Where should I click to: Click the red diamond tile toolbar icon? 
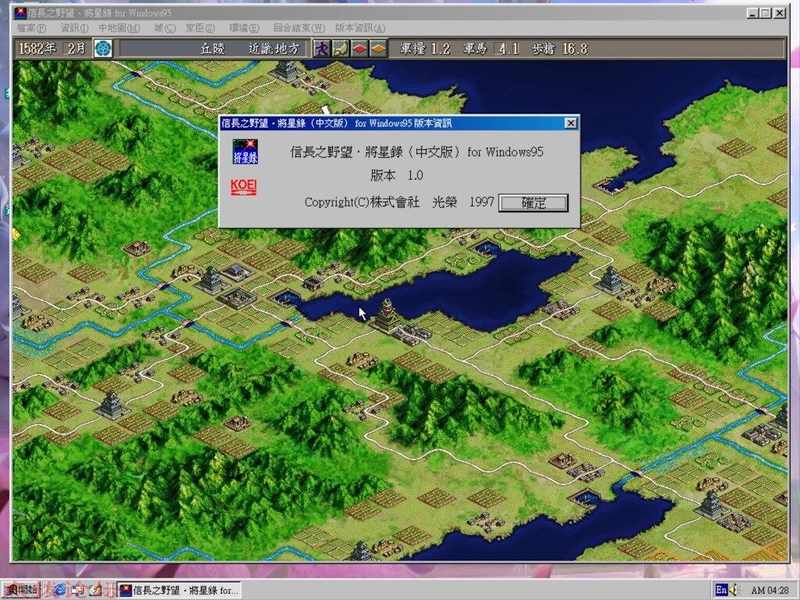point(359,49)
